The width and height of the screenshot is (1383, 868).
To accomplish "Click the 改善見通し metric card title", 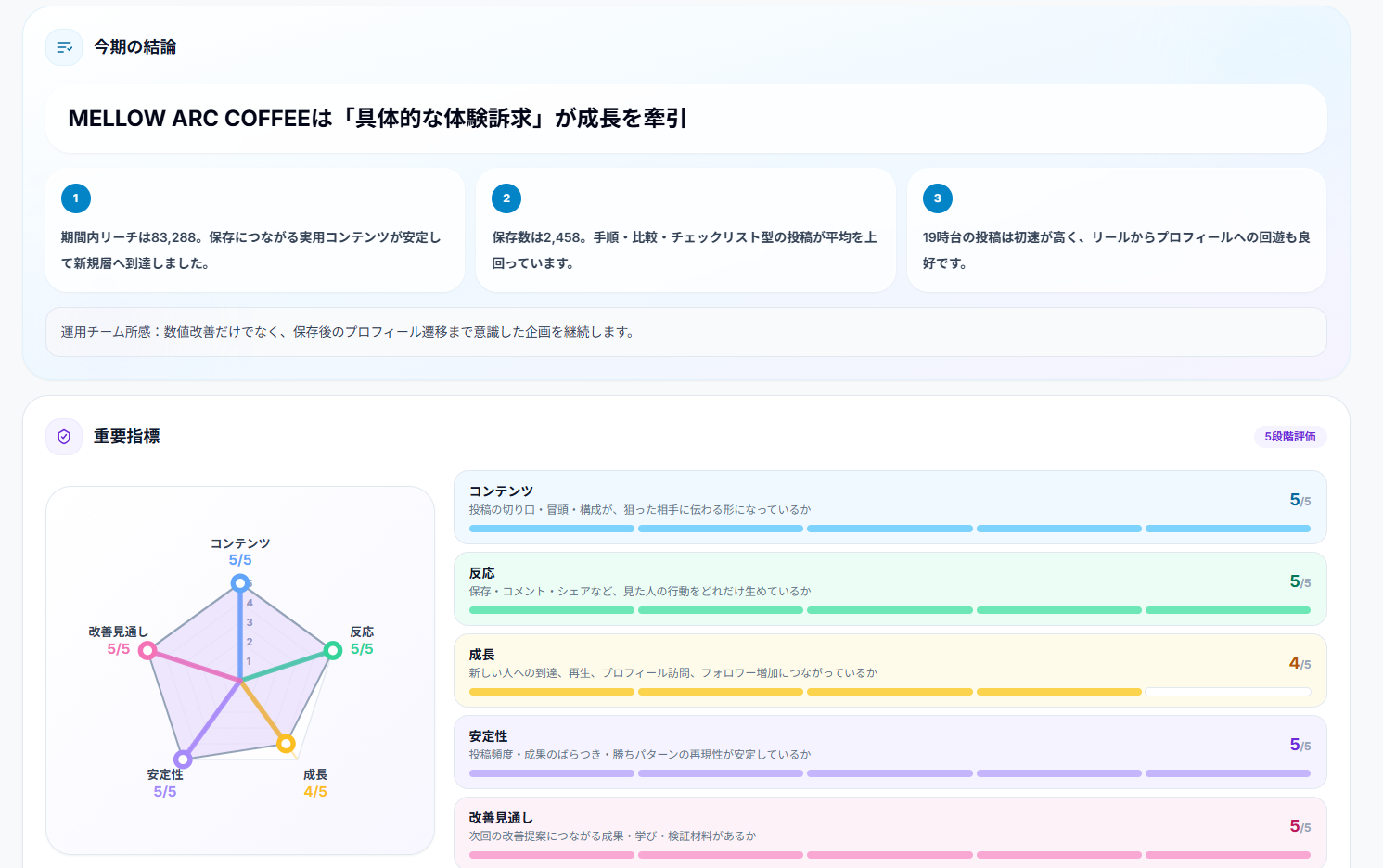I will [x=501, y=818].
